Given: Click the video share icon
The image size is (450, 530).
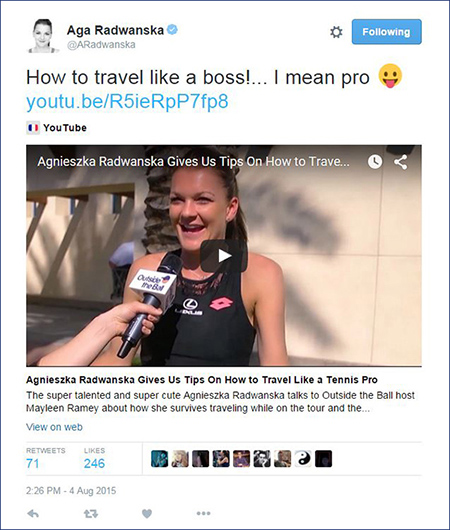Looking at the screenshot, I should [401, 162].
